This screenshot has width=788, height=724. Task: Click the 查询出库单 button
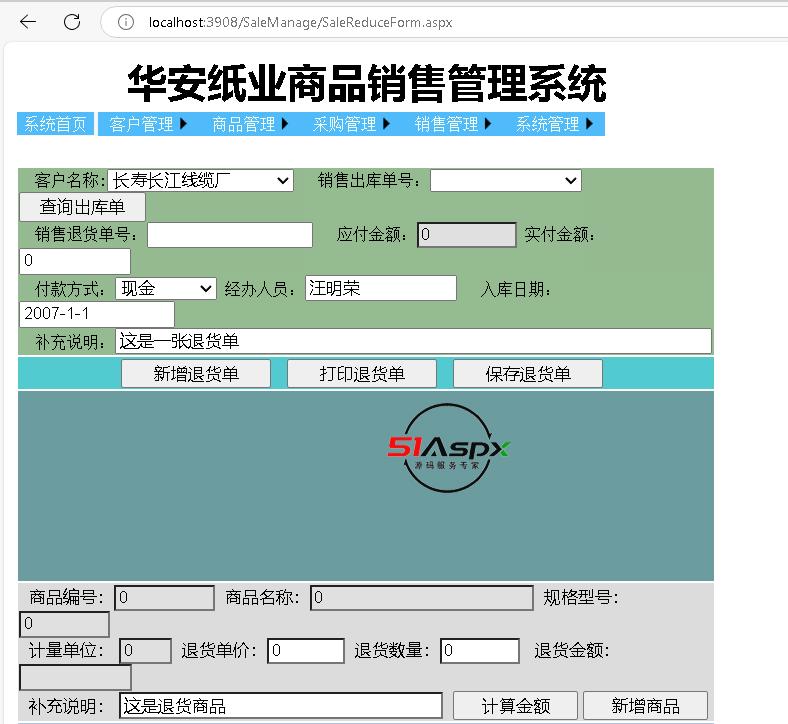82,207
